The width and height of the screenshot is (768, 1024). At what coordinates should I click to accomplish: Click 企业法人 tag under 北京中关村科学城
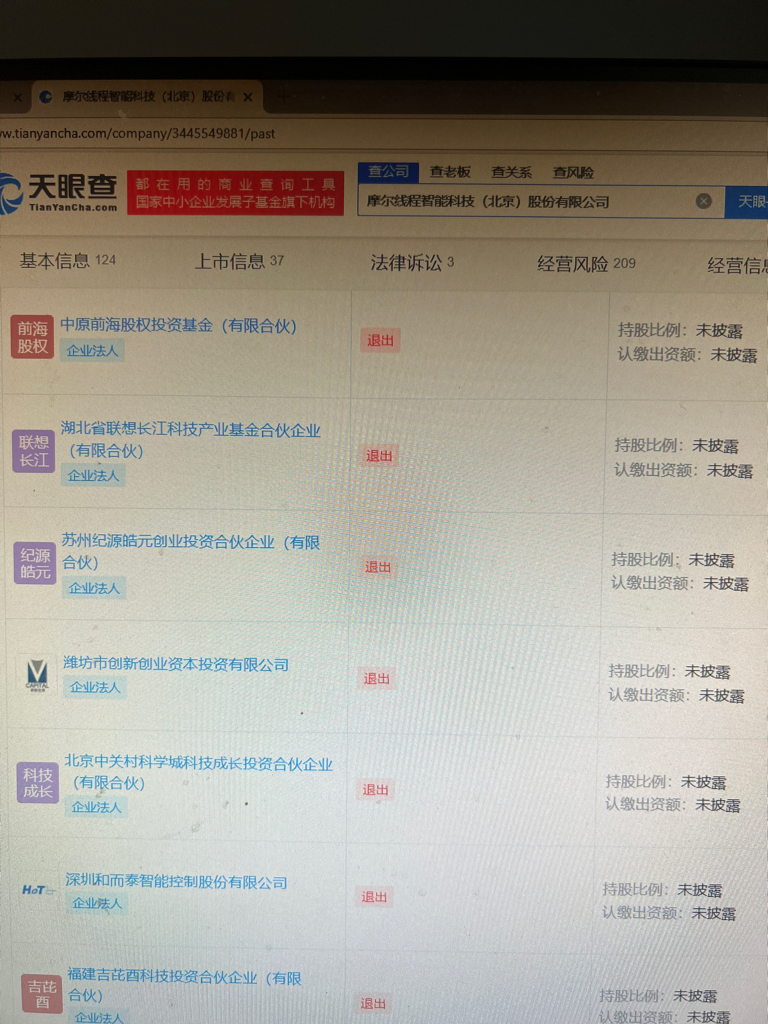(96, 807)
